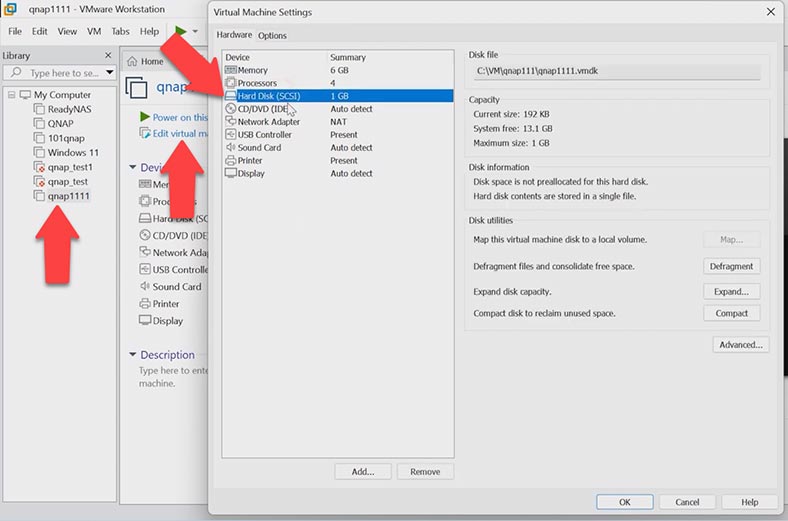Collapse the My Computer tree node
The image size is (788, 521).
[12, 94]
